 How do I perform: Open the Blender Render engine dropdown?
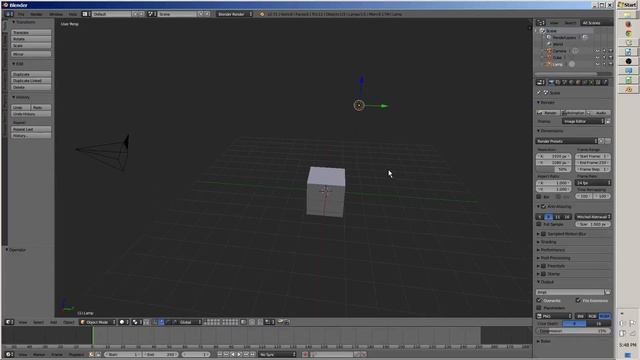tap(235, 14)
